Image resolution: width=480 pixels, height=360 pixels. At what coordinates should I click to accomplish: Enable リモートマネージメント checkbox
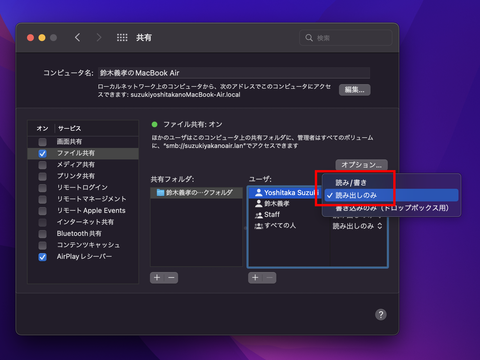[x=42, y=199]
